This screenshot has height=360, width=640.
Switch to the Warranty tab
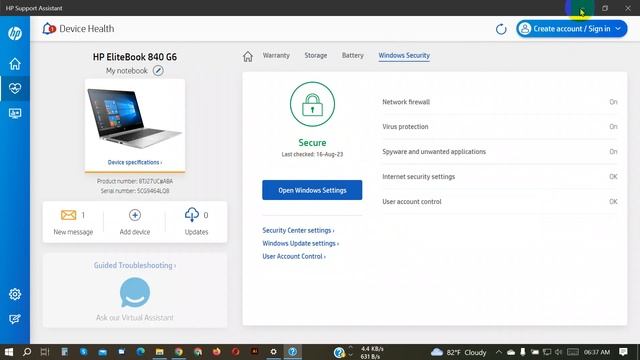pos(276,56)
